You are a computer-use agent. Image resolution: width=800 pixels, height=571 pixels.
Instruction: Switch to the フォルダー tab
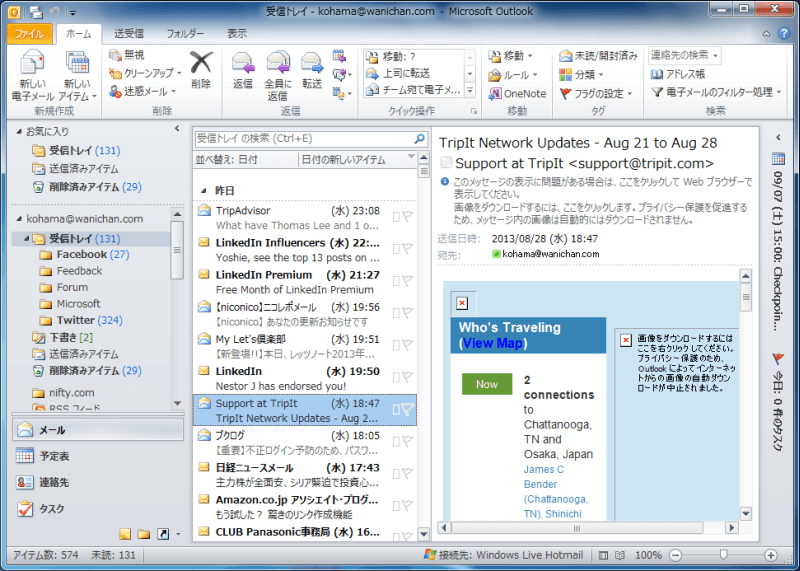185,34
